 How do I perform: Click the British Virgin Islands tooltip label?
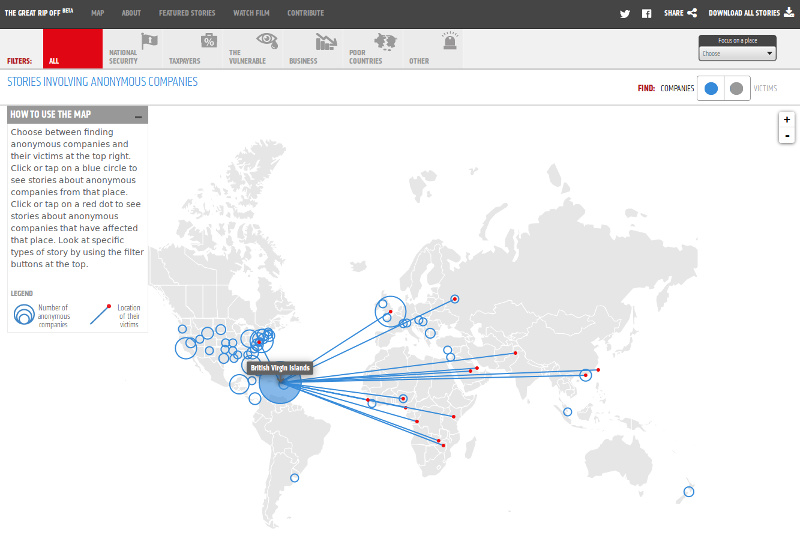280,368
